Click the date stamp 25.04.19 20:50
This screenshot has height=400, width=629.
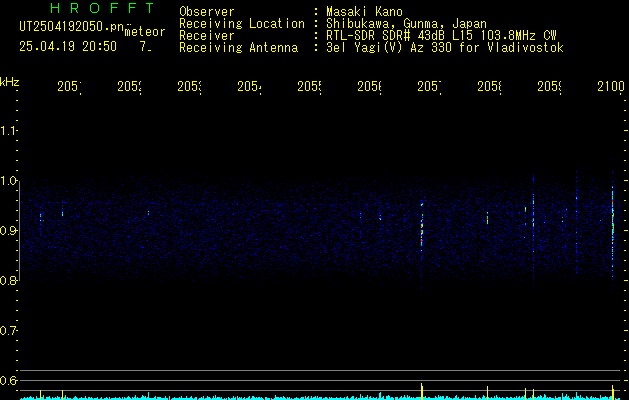[x=68, y=47]
